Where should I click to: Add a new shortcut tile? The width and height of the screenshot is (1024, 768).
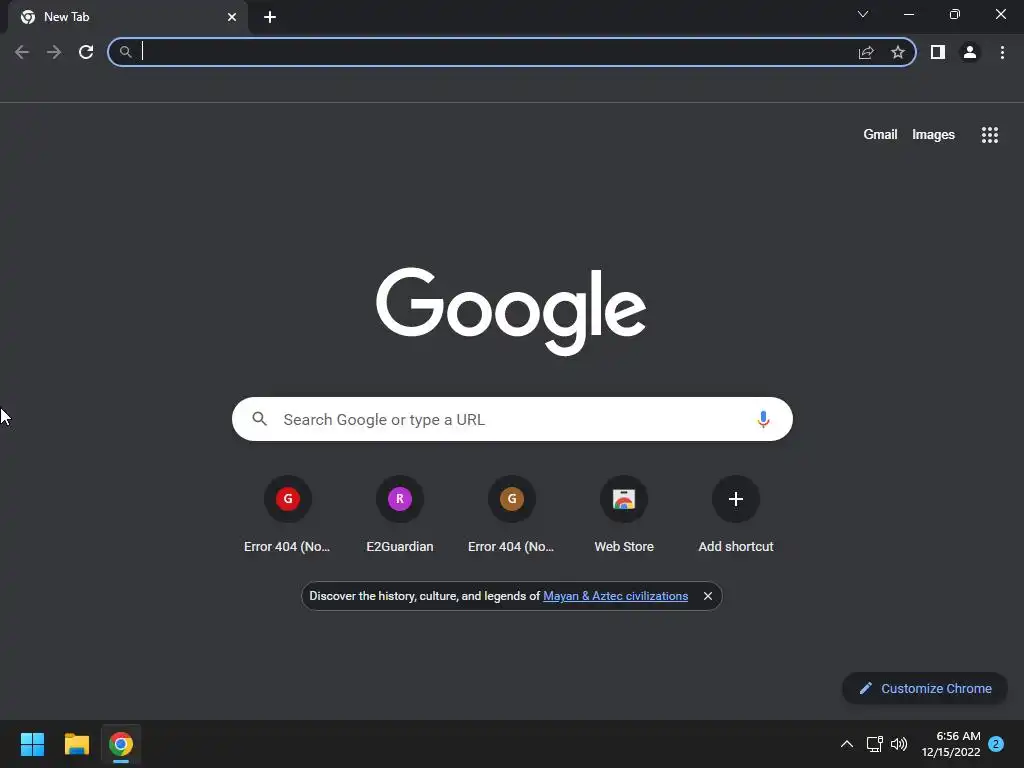point(736,515)
